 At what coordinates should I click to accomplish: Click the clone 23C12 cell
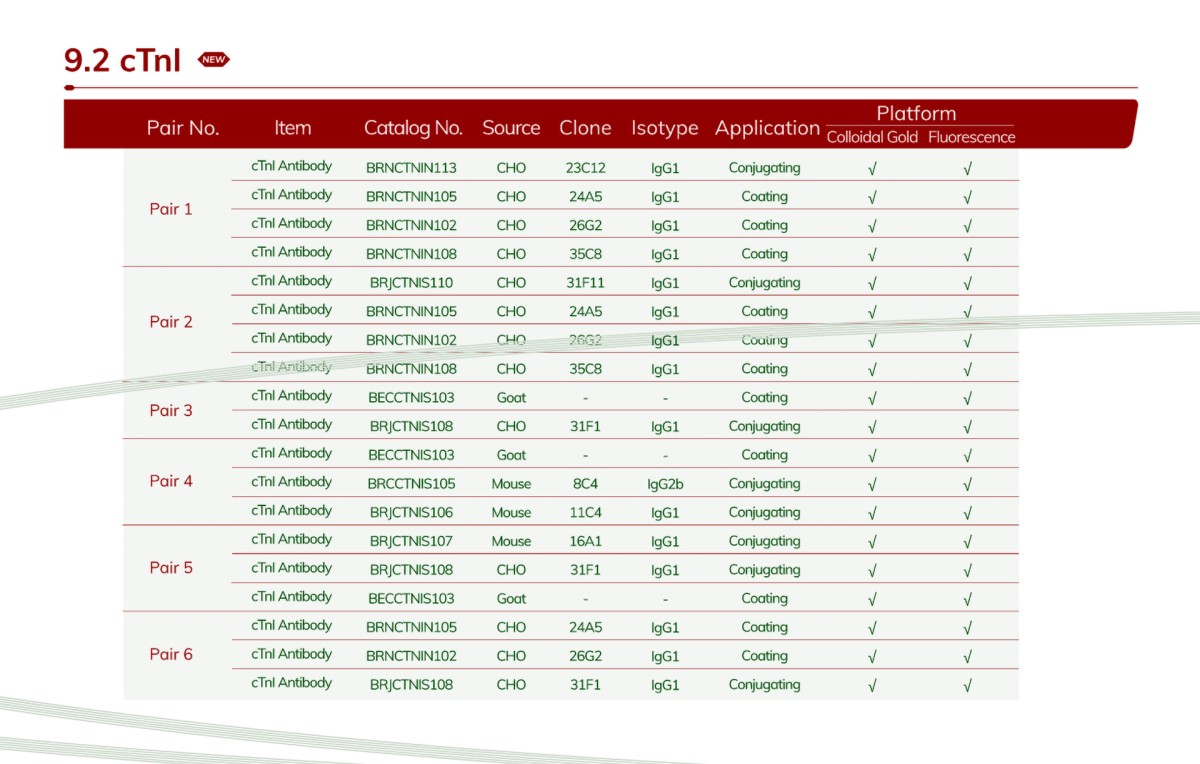coord(585,168)
